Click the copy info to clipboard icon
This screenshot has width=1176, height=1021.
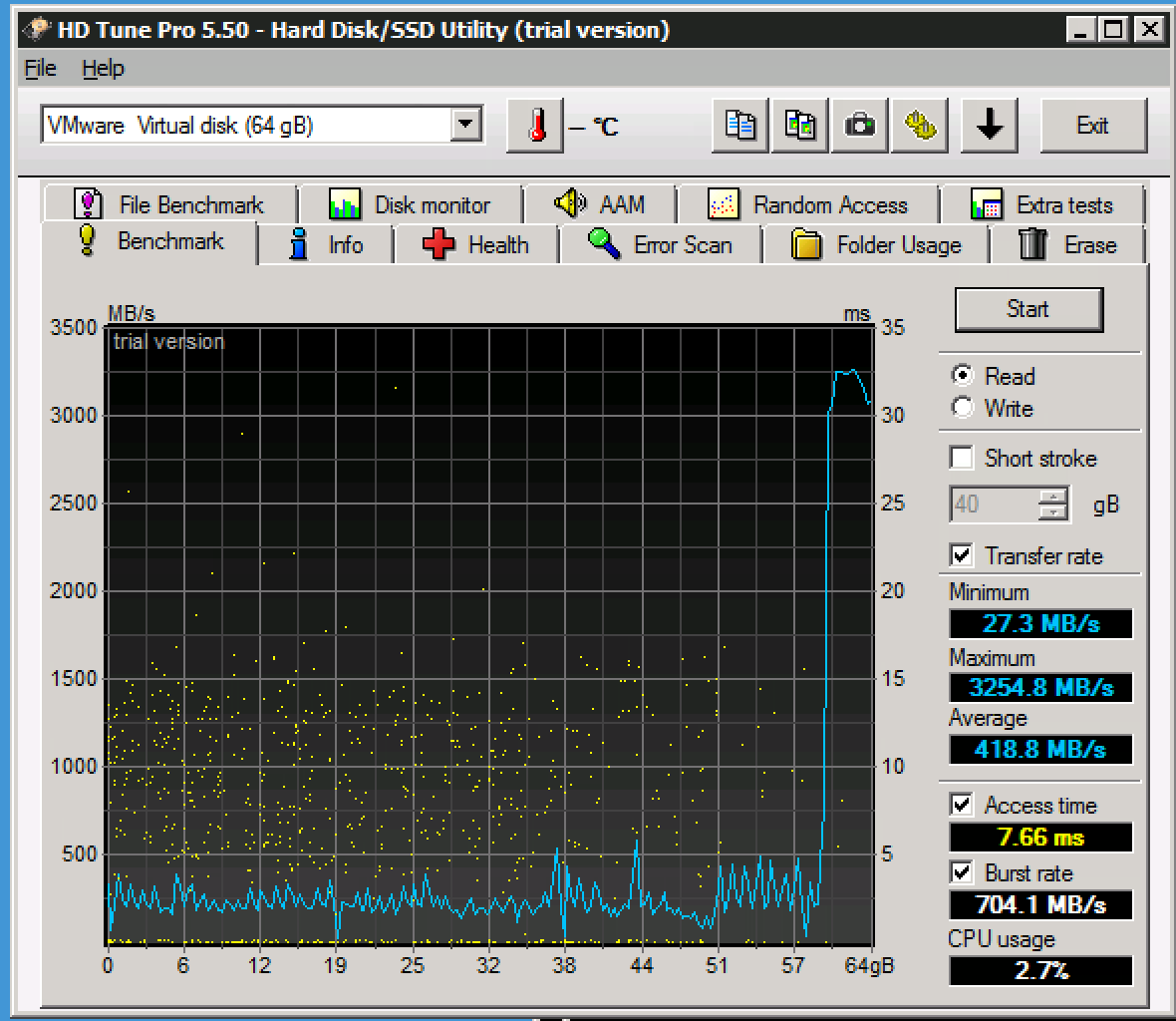coord(739,126)
